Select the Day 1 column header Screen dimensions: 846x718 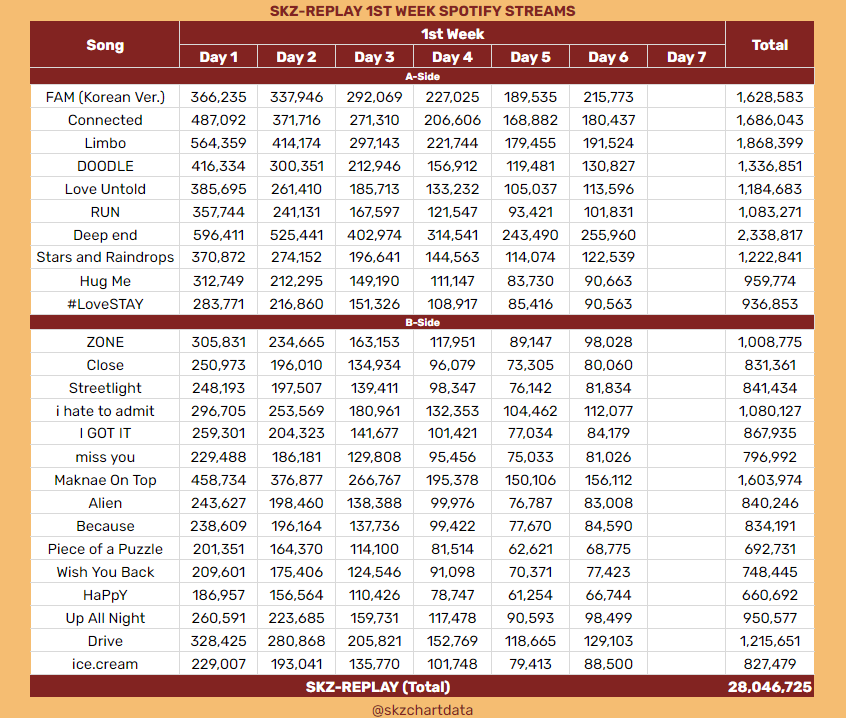pyautogui.click(x=218, y=56)
